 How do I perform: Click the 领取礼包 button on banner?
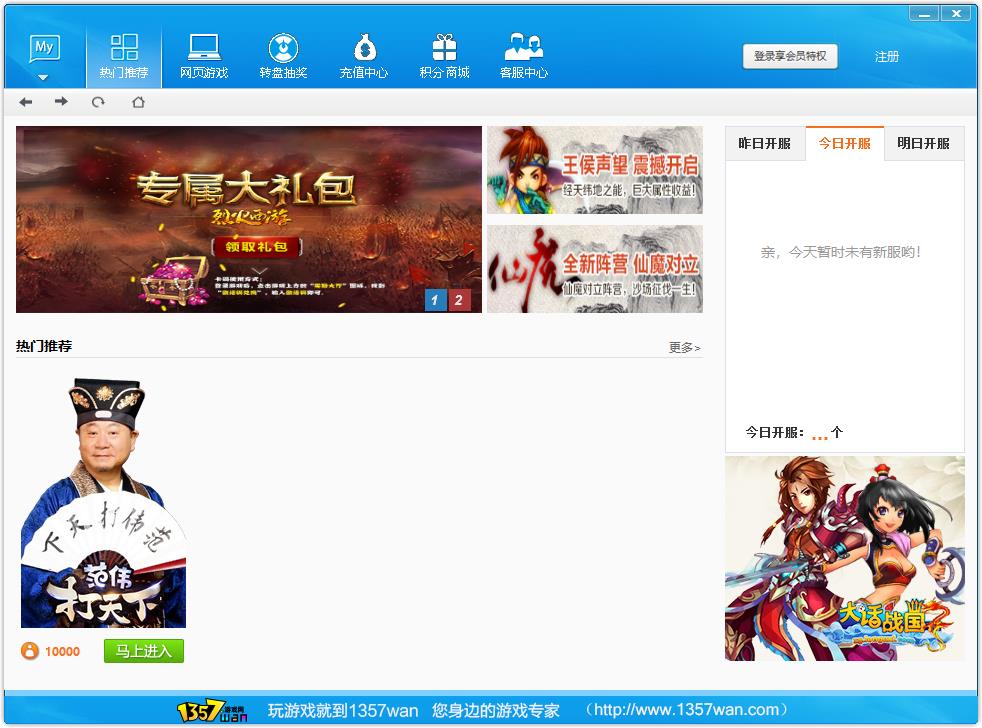pyautogui.click(x=257, y=247)
